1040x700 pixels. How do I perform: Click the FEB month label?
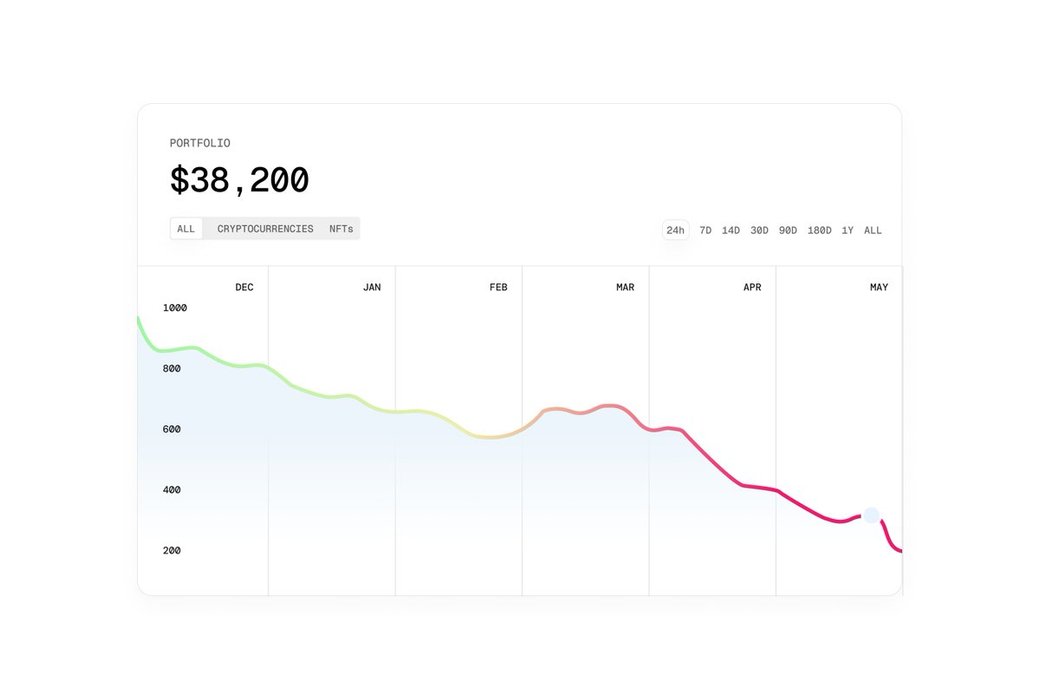point(498,288)
